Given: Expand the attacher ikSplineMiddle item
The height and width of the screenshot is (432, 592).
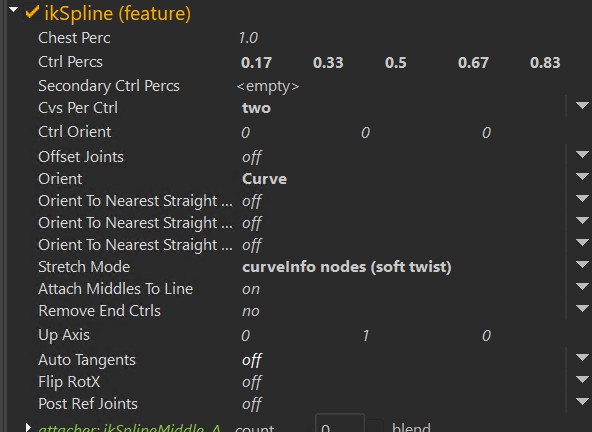Looking at the screenshot, I should (x=28, y=427).
